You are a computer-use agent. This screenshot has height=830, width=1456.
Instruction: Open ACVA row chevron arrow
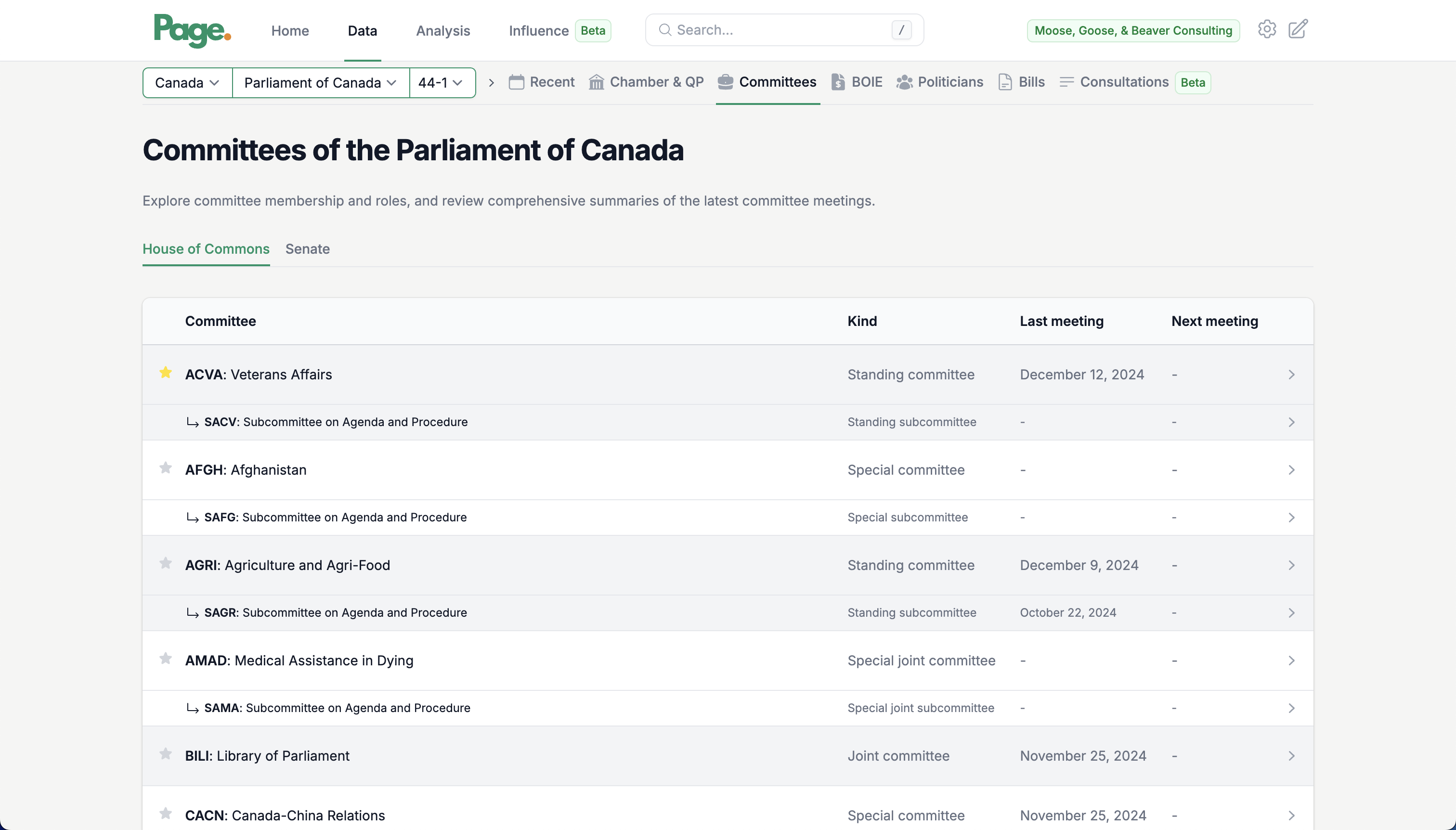1291,375
